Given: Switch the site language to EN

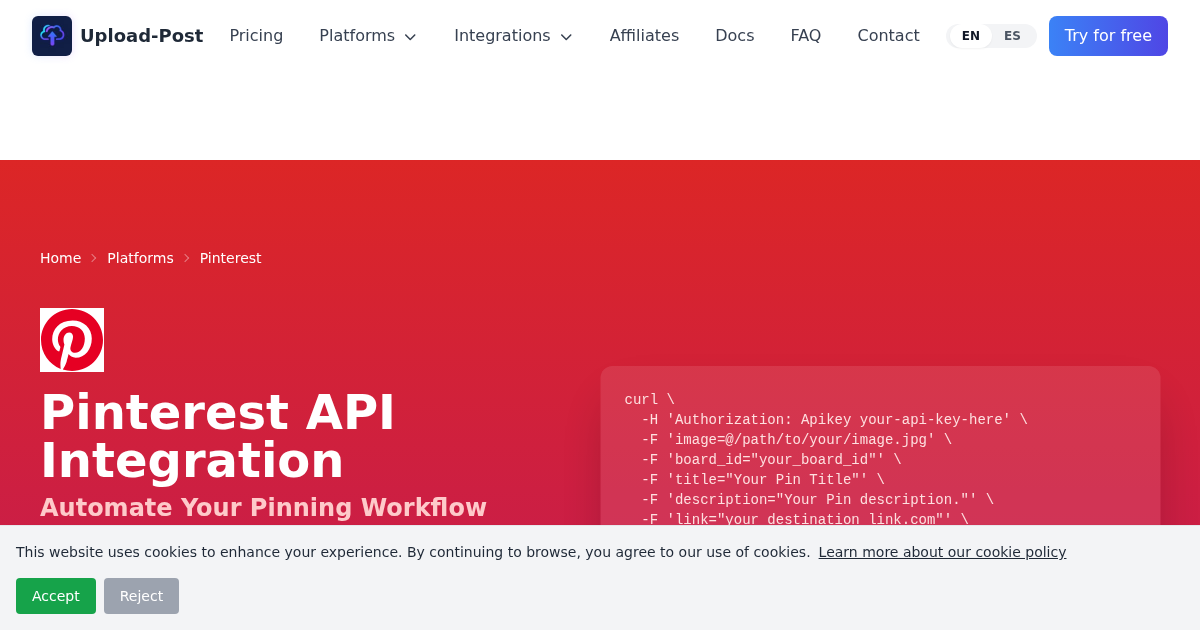Looking at the screenshot, I should click(x=970, y=35).
